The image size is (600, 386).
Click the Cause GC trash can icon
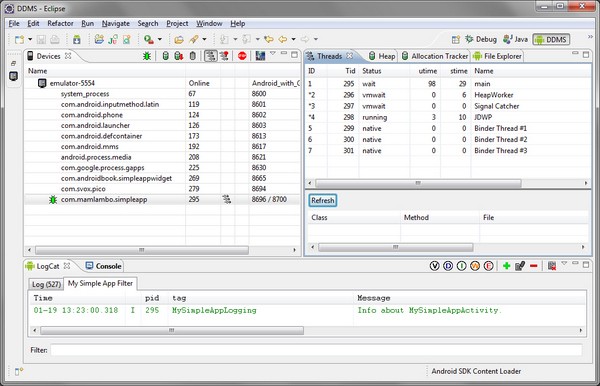(193, 56)
